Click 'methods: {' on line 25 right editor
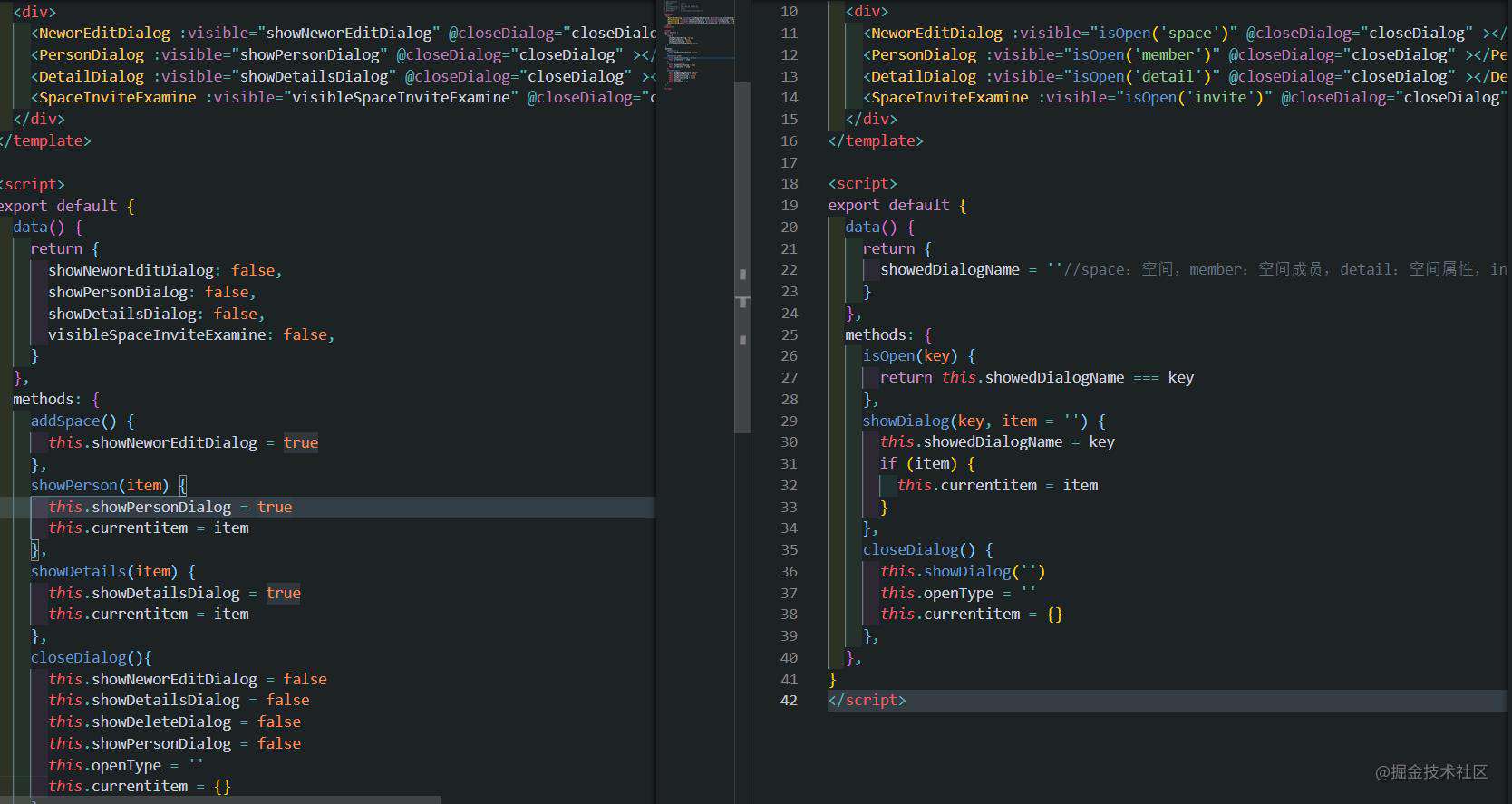1512x804 pixels. (x=888, y=335)
